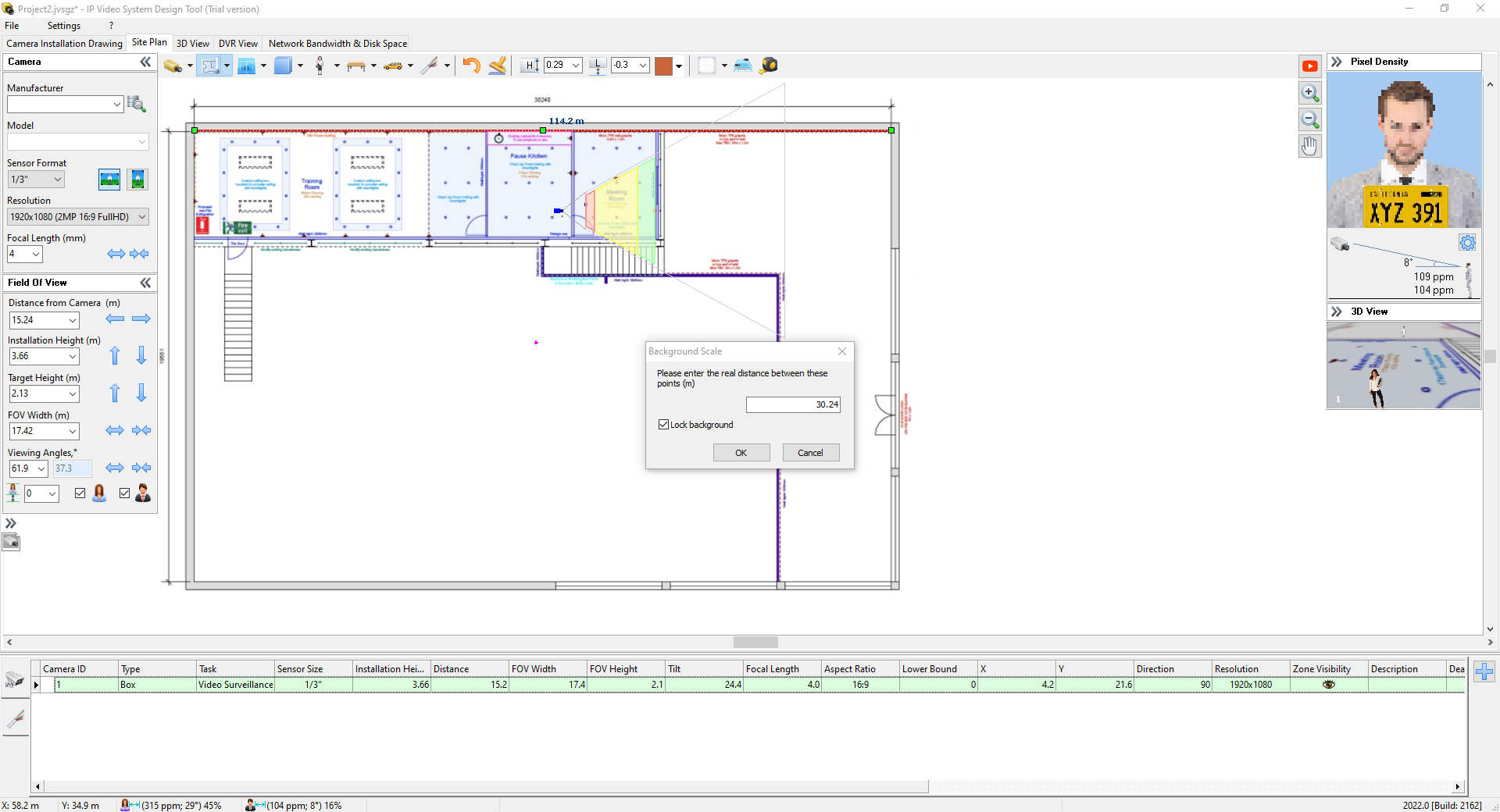Click the add car object icon
The height and width of the screenshot is (812, 1500).
[x=393, y=66]
